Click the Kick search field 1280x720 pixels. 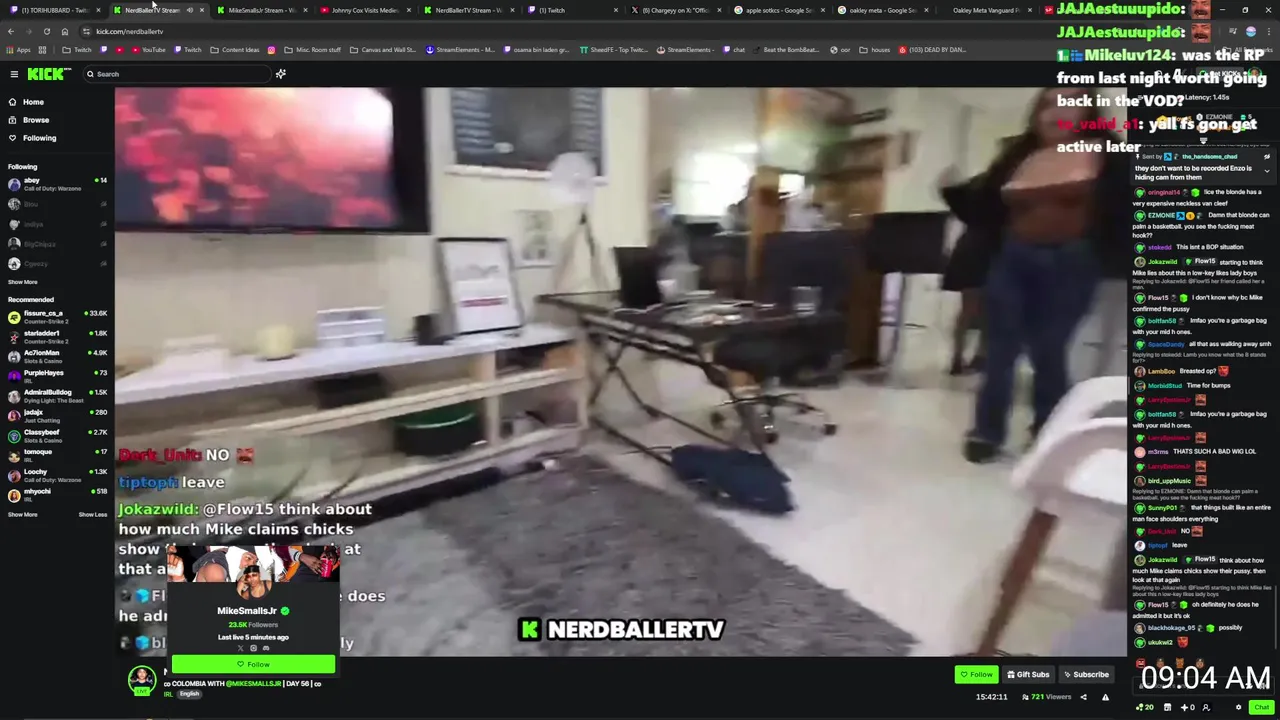click(177, 74)
